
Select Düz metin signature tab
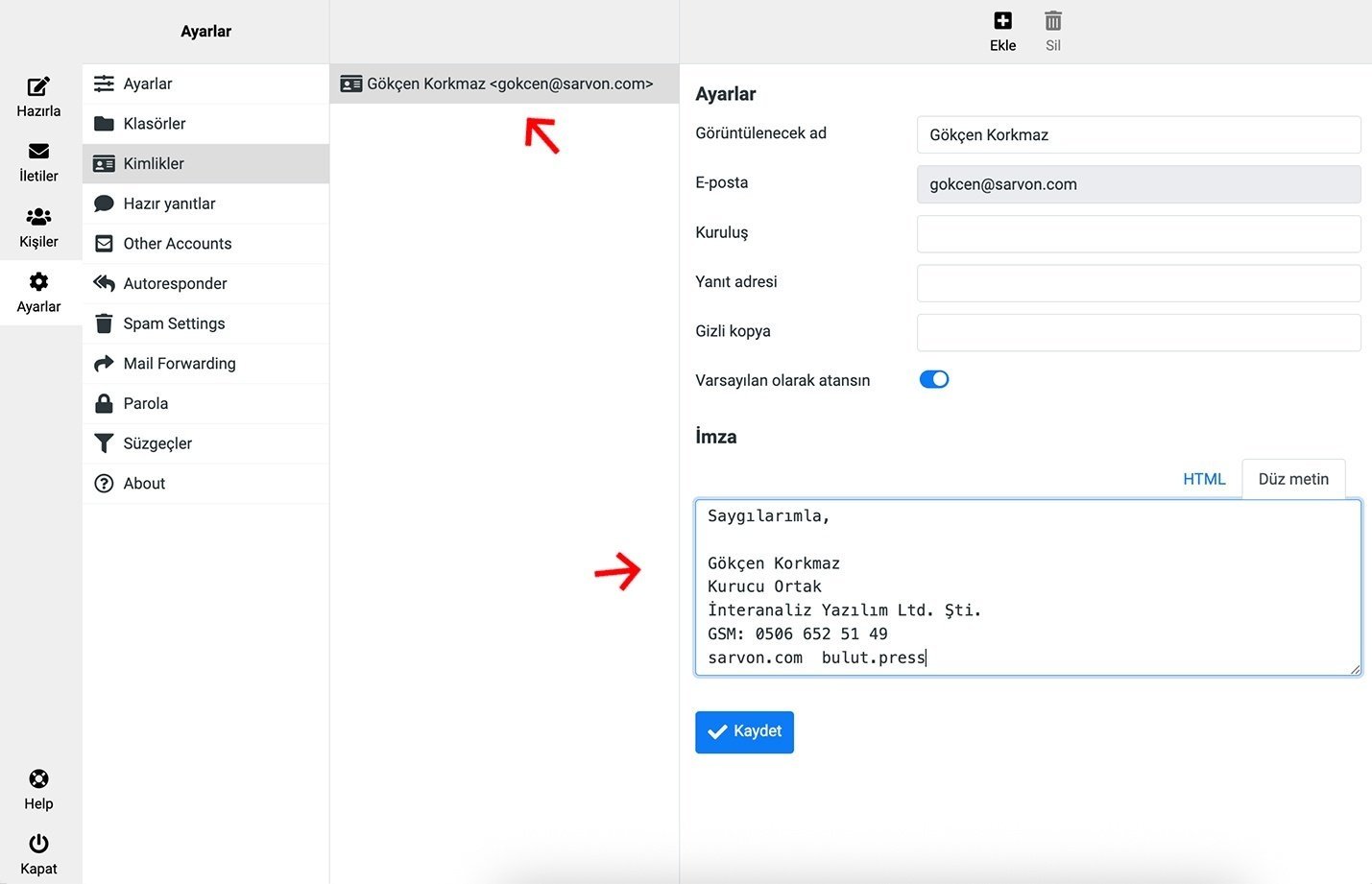pos(1293,479)
